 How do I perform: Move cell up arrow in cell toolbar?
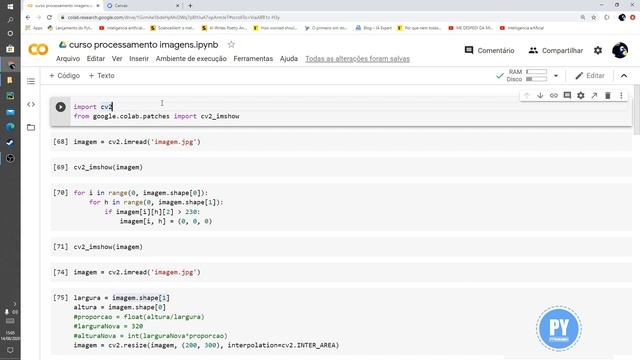(x=527, y=96)
